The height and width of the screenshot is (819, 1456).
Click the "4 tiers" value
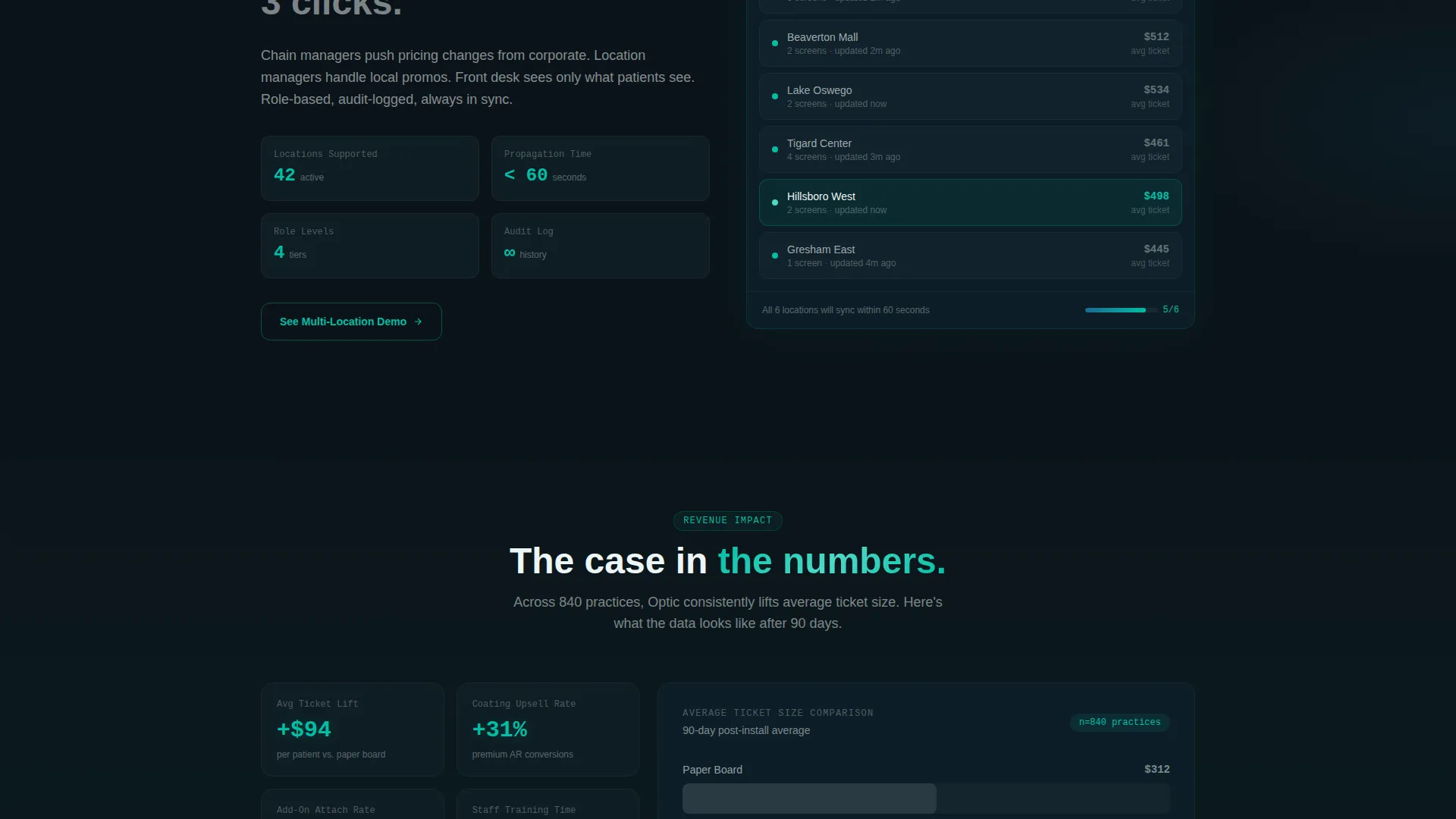coord(290,253)
